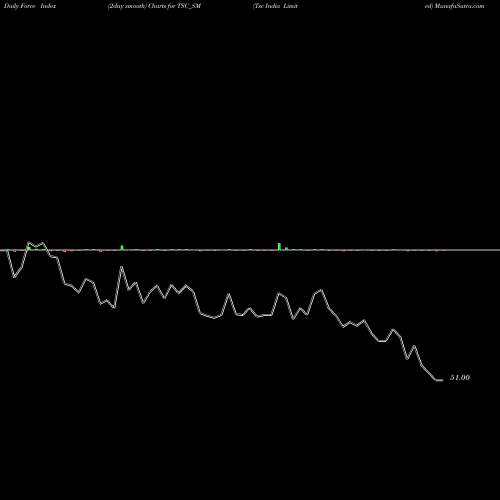Click the '(2day smooth) Charts for TSC_SM' text
Screen dimensions: 500x500
[154, 6]
